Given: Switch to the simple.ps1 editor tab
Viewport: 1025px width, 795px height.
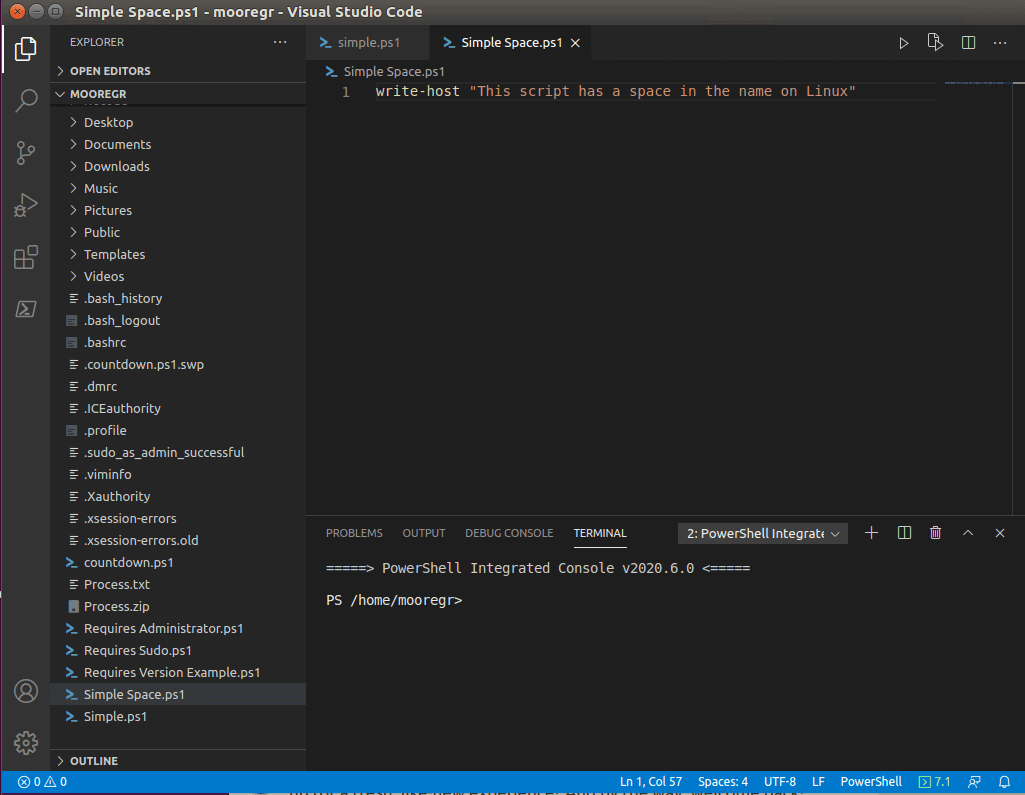Looking at the screenshot, I should tap(367, 42).
